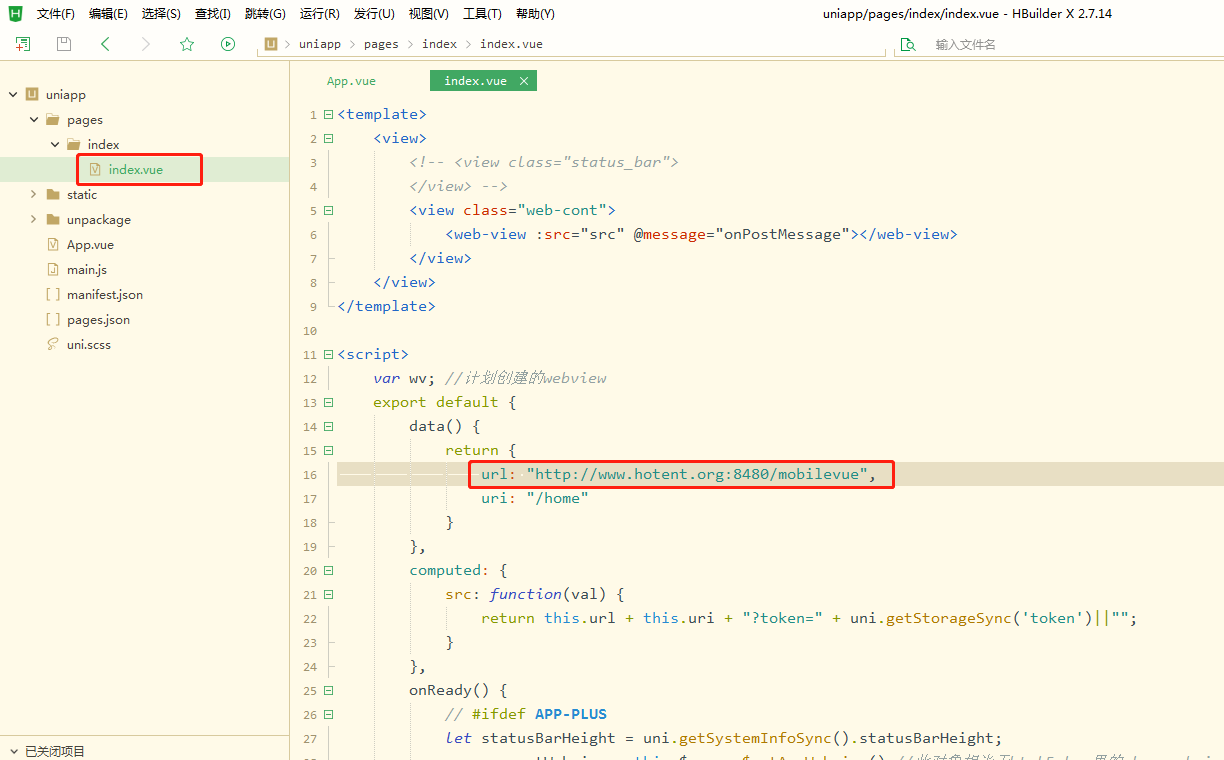This screenshot has height=760, width=1224.
Task: Click the new file toolbar icon
Action: (23, 44)
